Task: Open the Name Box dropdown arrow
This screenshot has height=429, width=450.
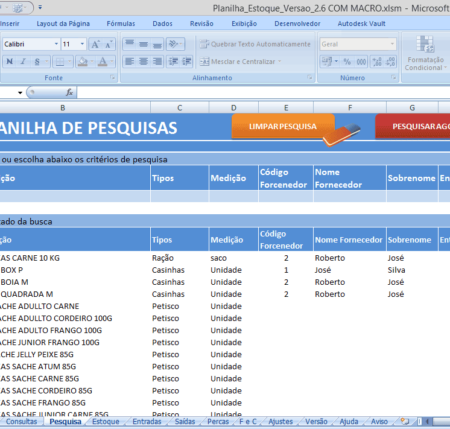Action: click(x=20, y=93)
